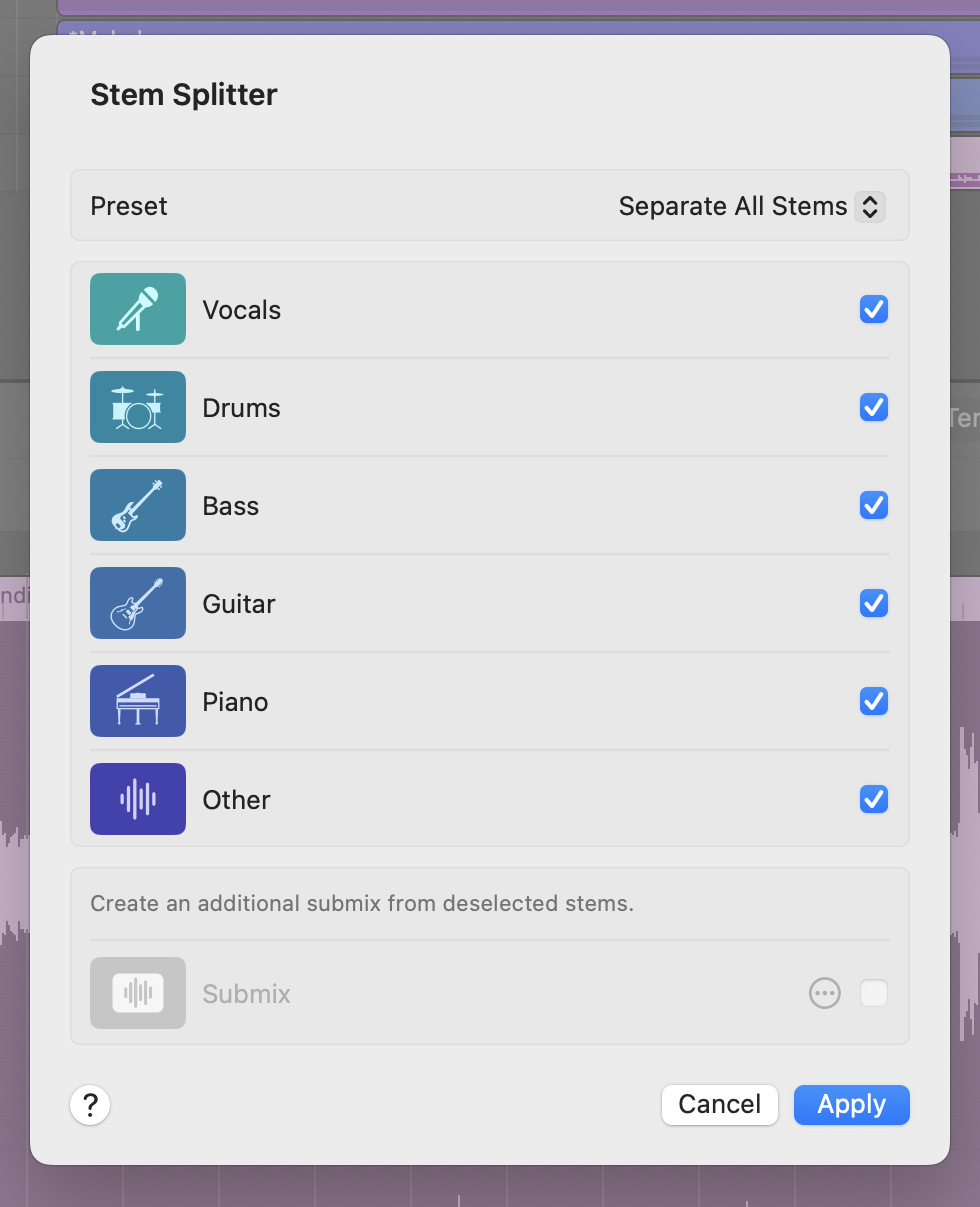Disable the Drums stem checkbox

[x=873, y=407]
